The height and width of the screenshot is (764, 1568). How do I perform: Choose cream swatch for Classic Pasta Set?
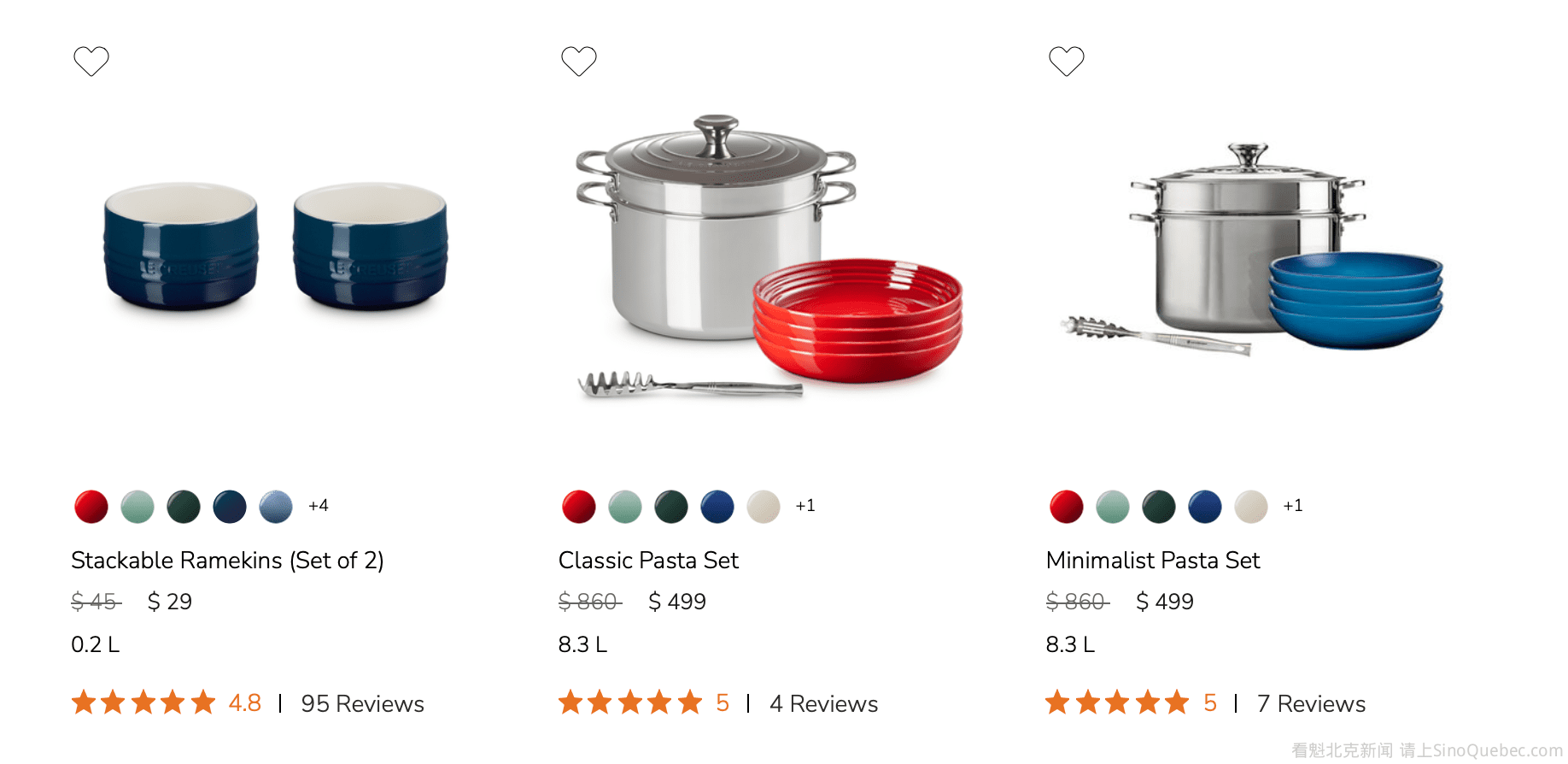764,507
